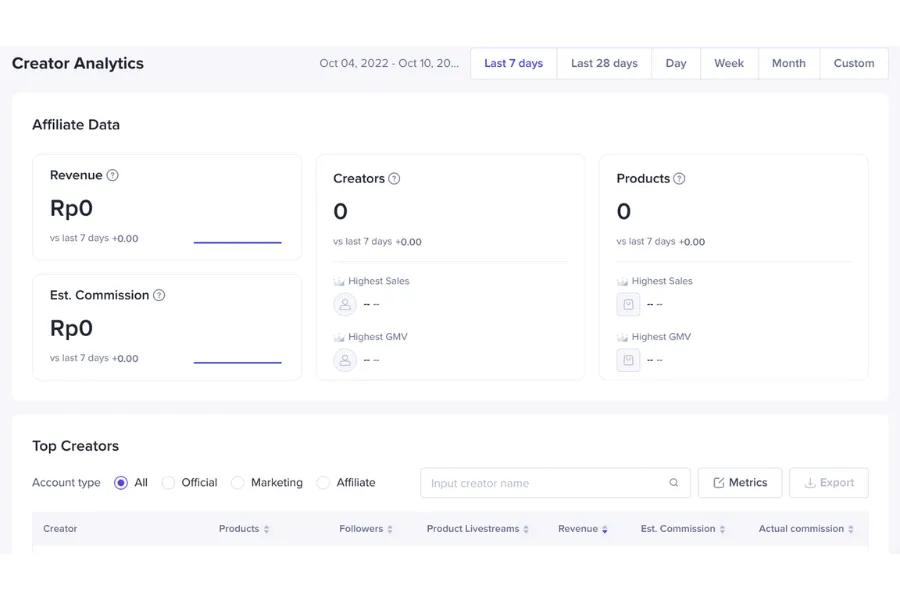Click the Oct 04, 2022 date range text
The height and width of the screenshot is (600, 900).
tap(389, 63)
